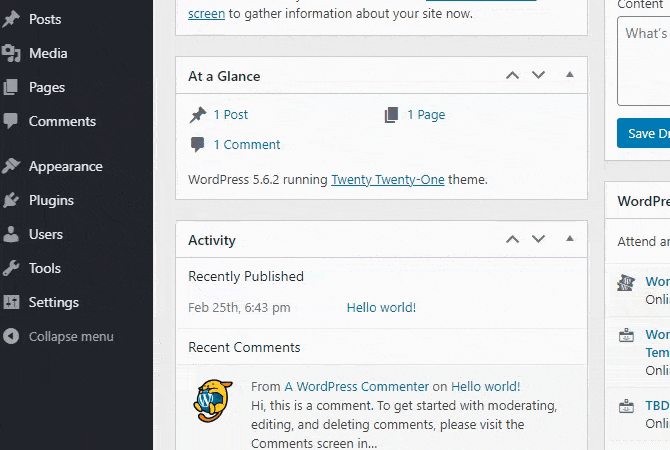
Task: Click the 'Feb 25th, 6:43 pm' date
Action: click(239, 308)
